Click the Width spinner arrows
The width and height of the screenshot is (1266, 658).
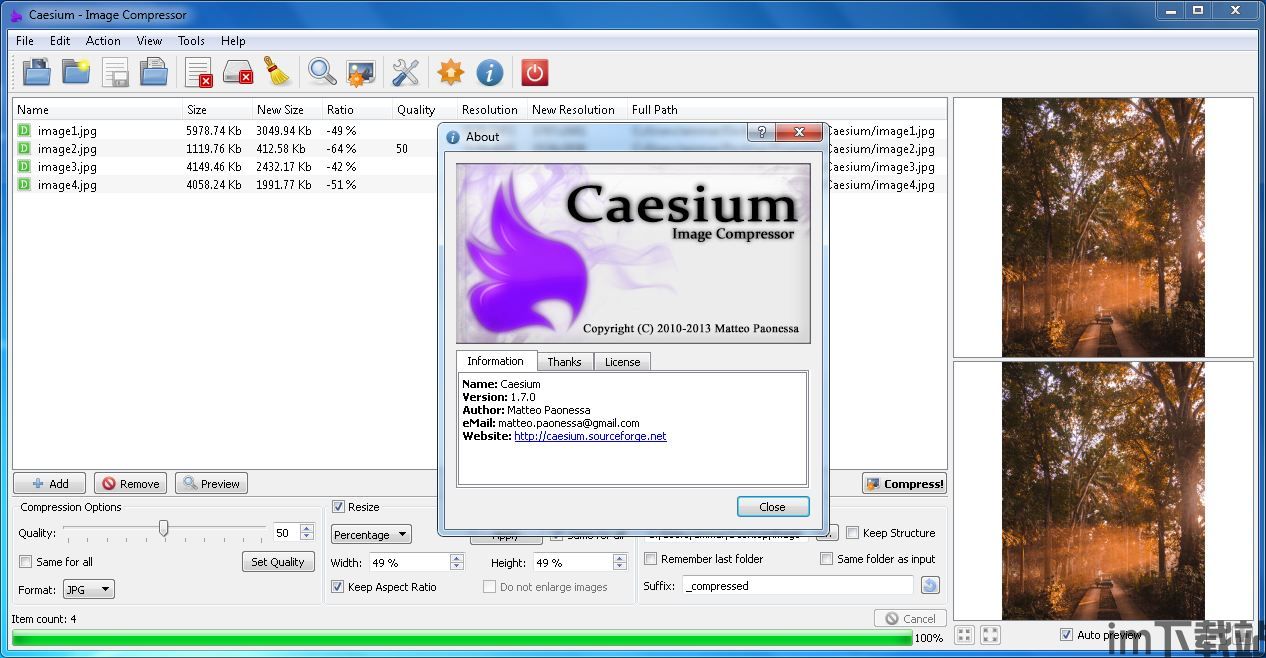pyautogui.click(x=457, y=562)
